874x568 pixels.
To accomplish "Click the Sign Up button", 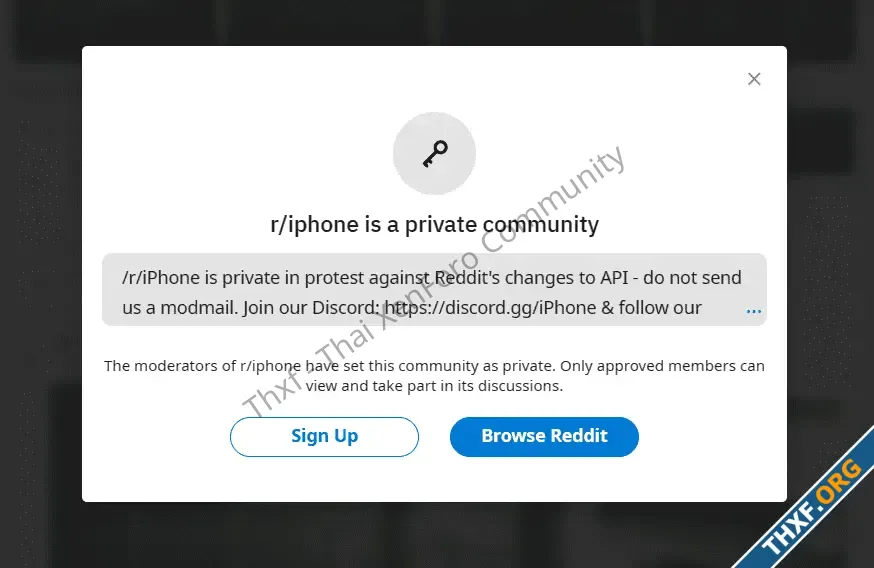I will (324, 436).
